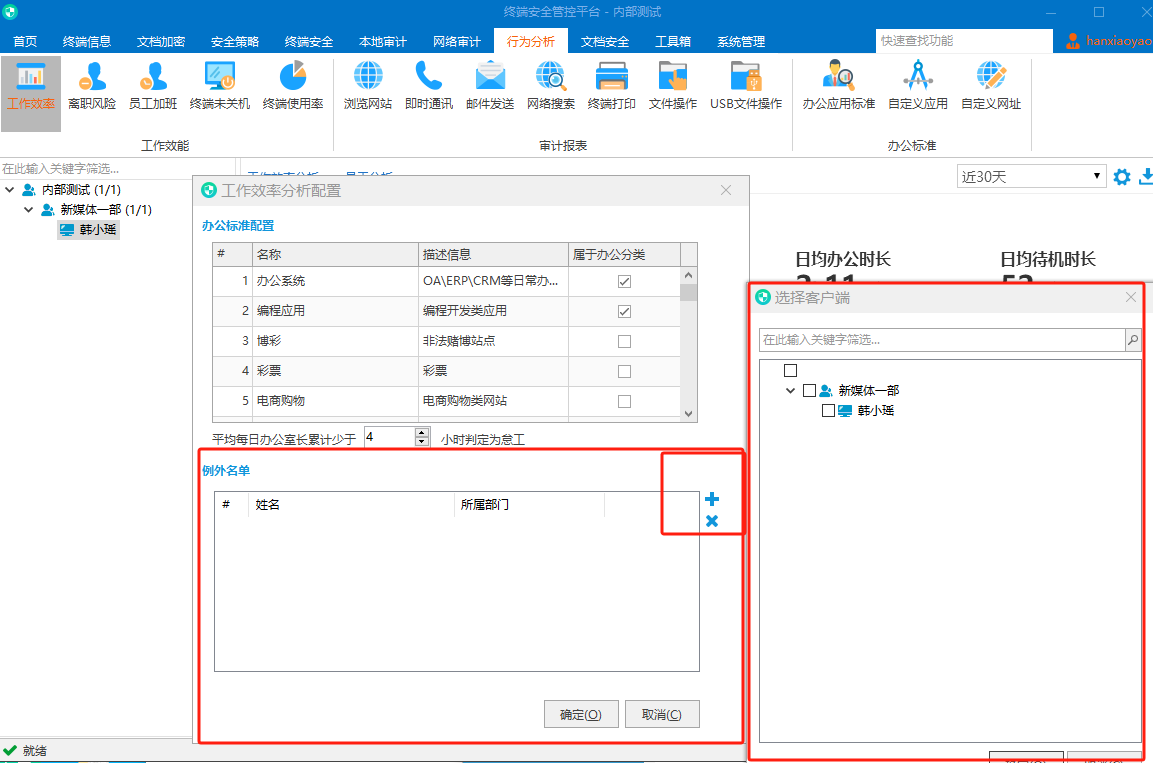The width and height of the screenshot is (1153, 763).
Task: Check the 彩票 office category checkbox
Action: pos(624,371)
